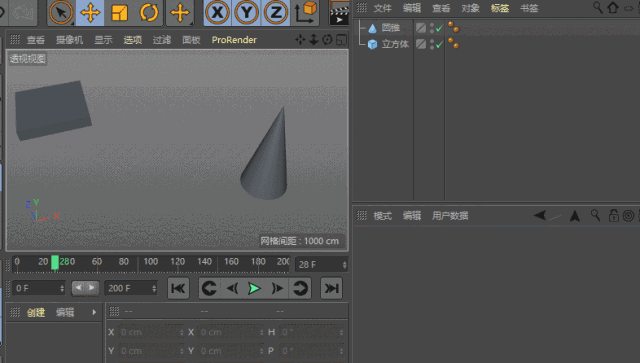
Task: Toggle Y axis lock
Action: [246, 12]
